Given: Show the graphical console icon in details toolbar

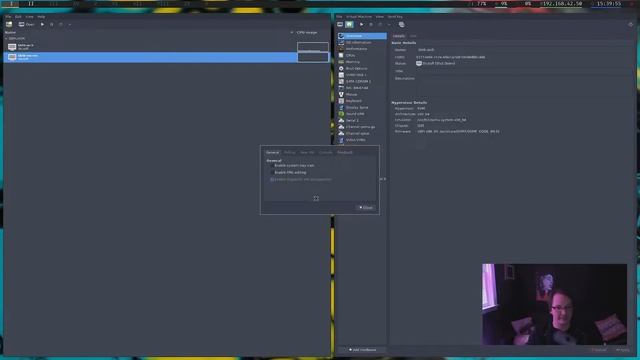Looking at the screenshot, I should coord(340,24).
